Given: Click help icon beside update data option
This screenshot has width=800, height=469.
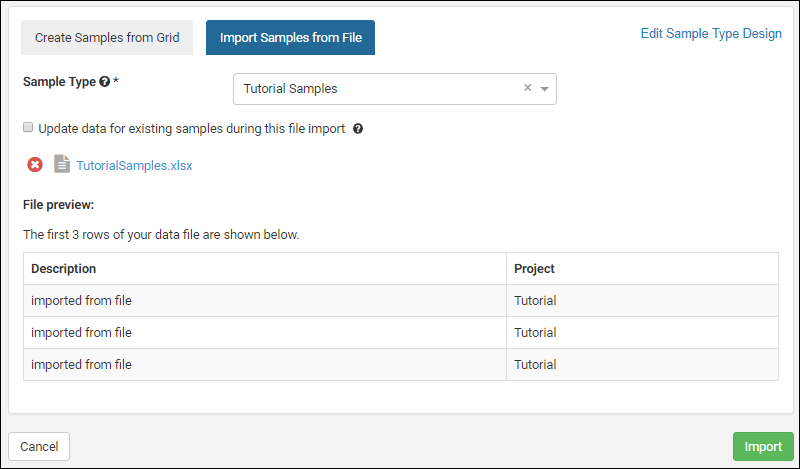Looking at the screenshot, I should [358, 129].
